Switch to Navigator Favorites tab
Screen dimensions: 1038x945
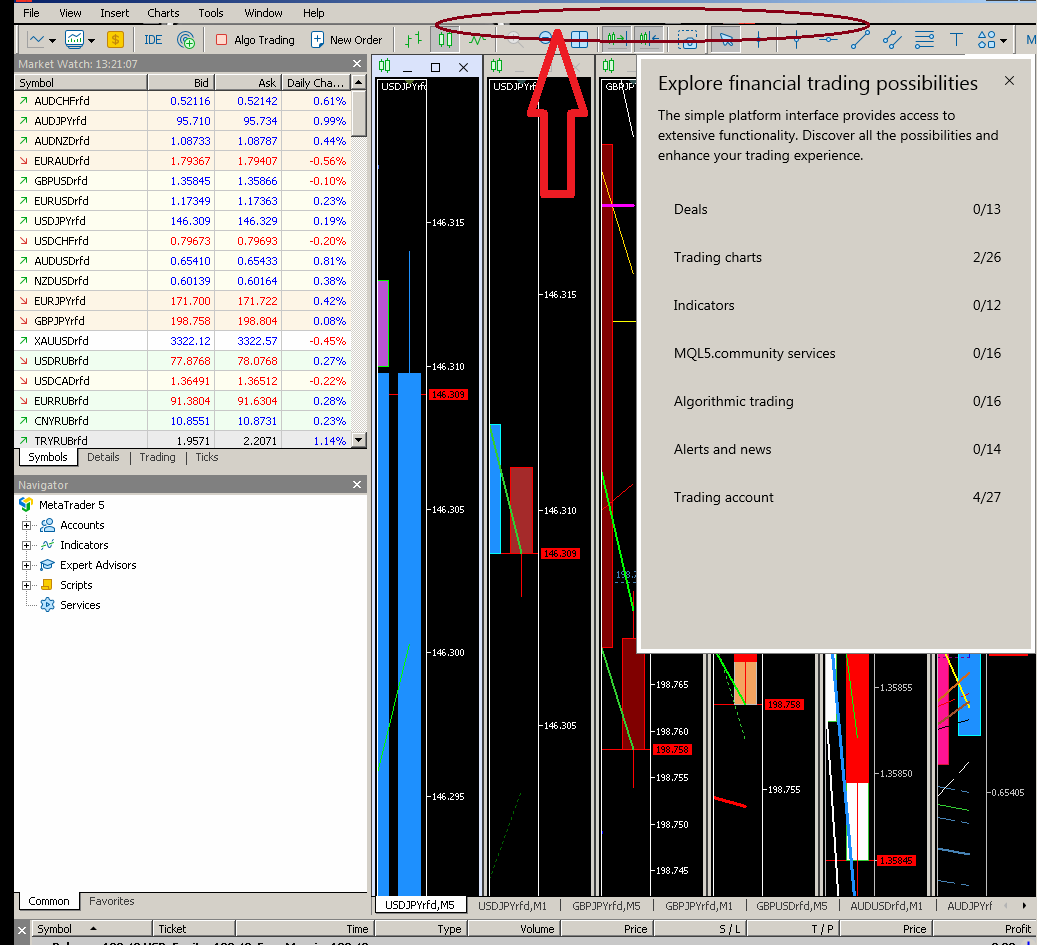(x=111, y=901)
